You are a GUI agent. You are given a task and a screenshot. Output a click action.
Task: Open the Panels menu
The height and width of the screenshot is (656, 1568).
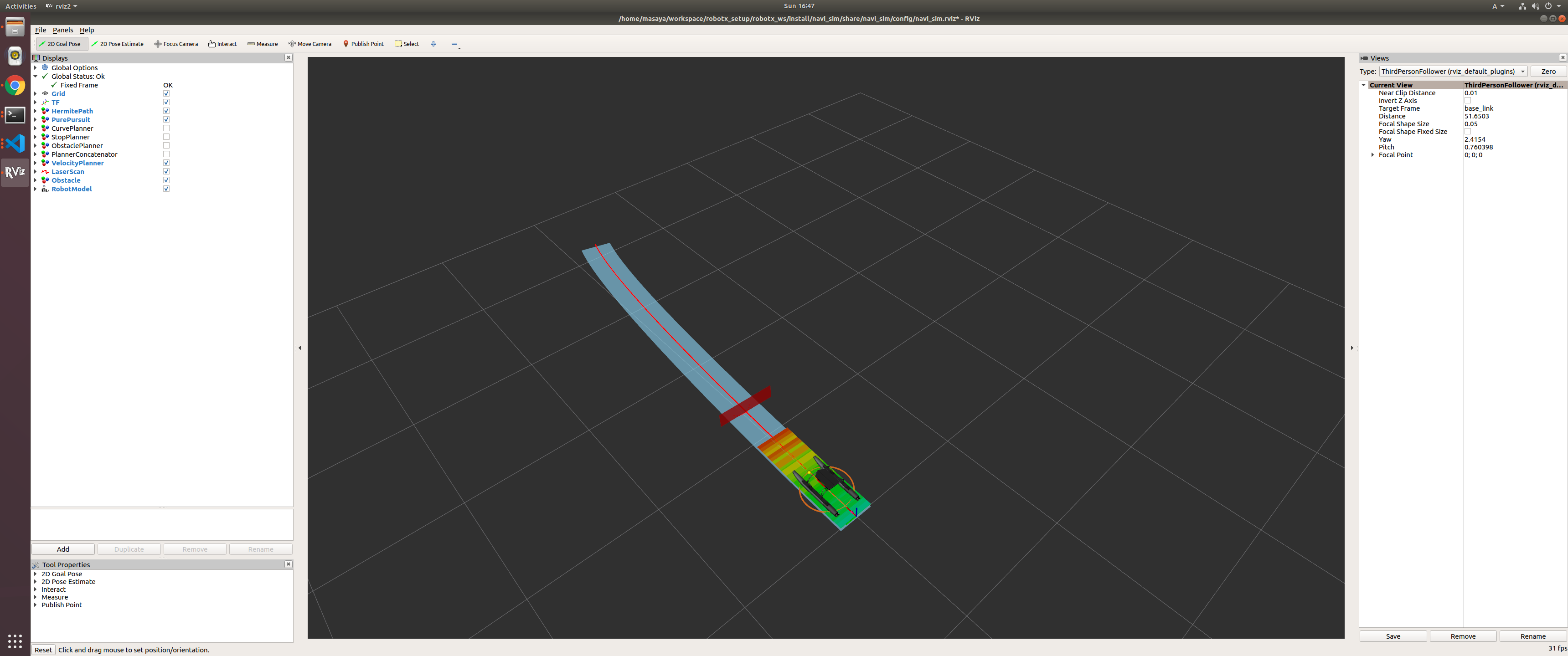click(x=63, y=30)
